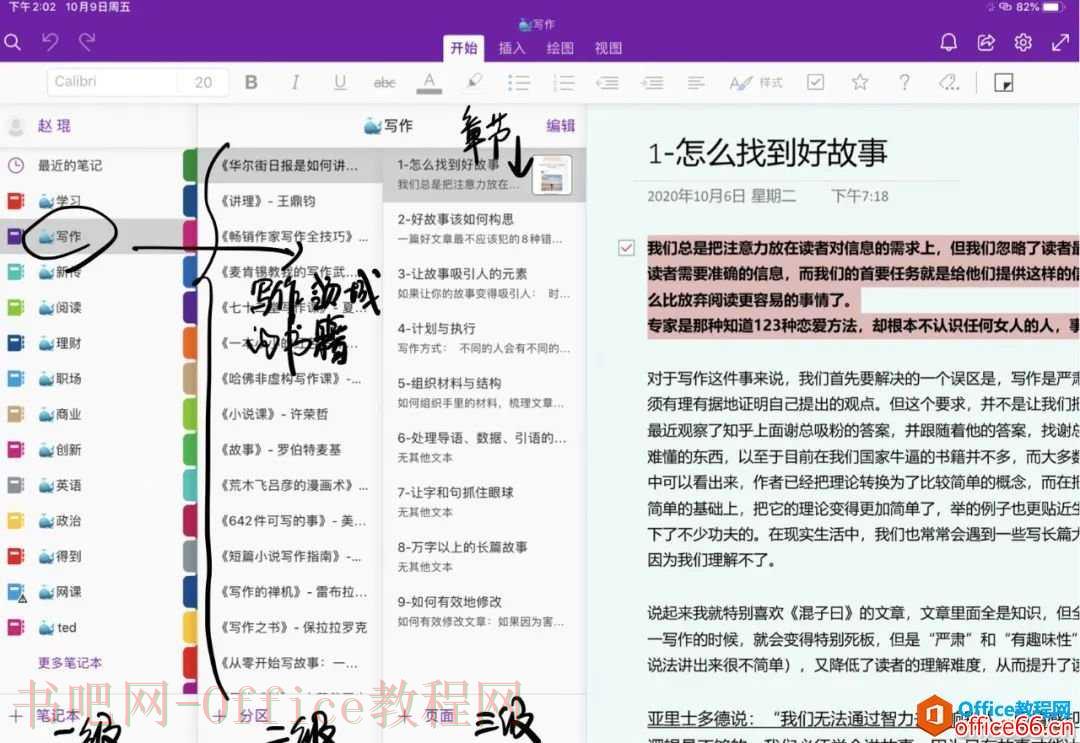Increase the paragraph indent

point(652,83)
